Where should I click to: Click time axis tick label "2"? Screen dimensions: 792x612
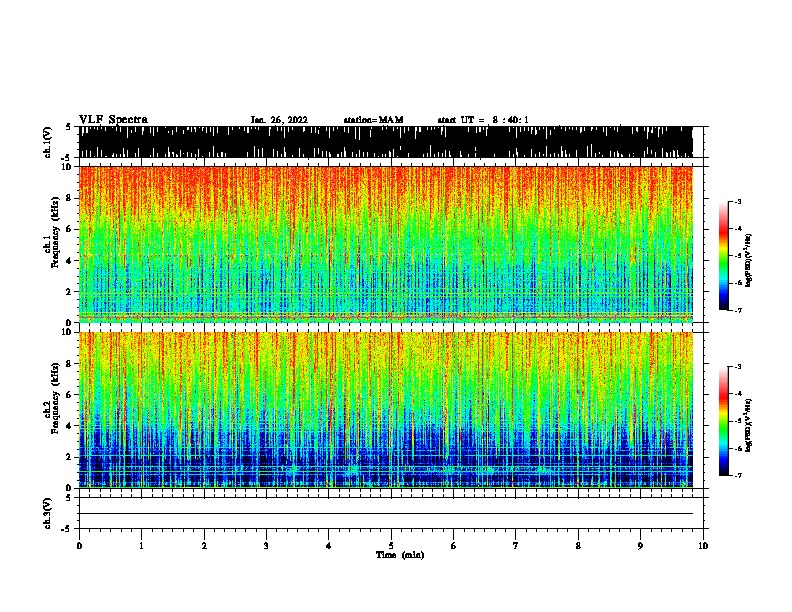[204, 546]
